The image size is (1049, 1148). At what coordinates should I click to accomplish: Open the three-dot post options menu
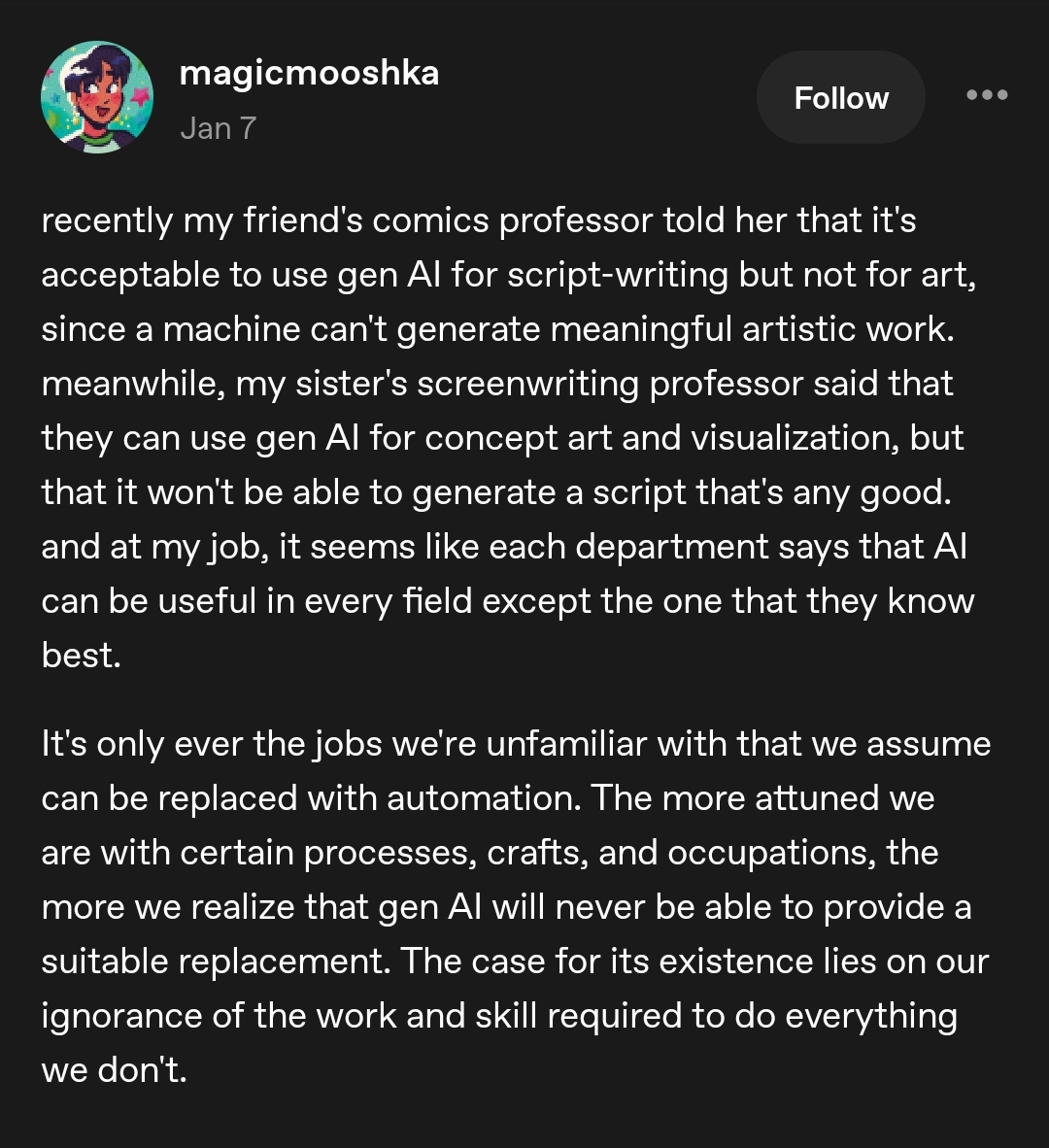(987, 95)
